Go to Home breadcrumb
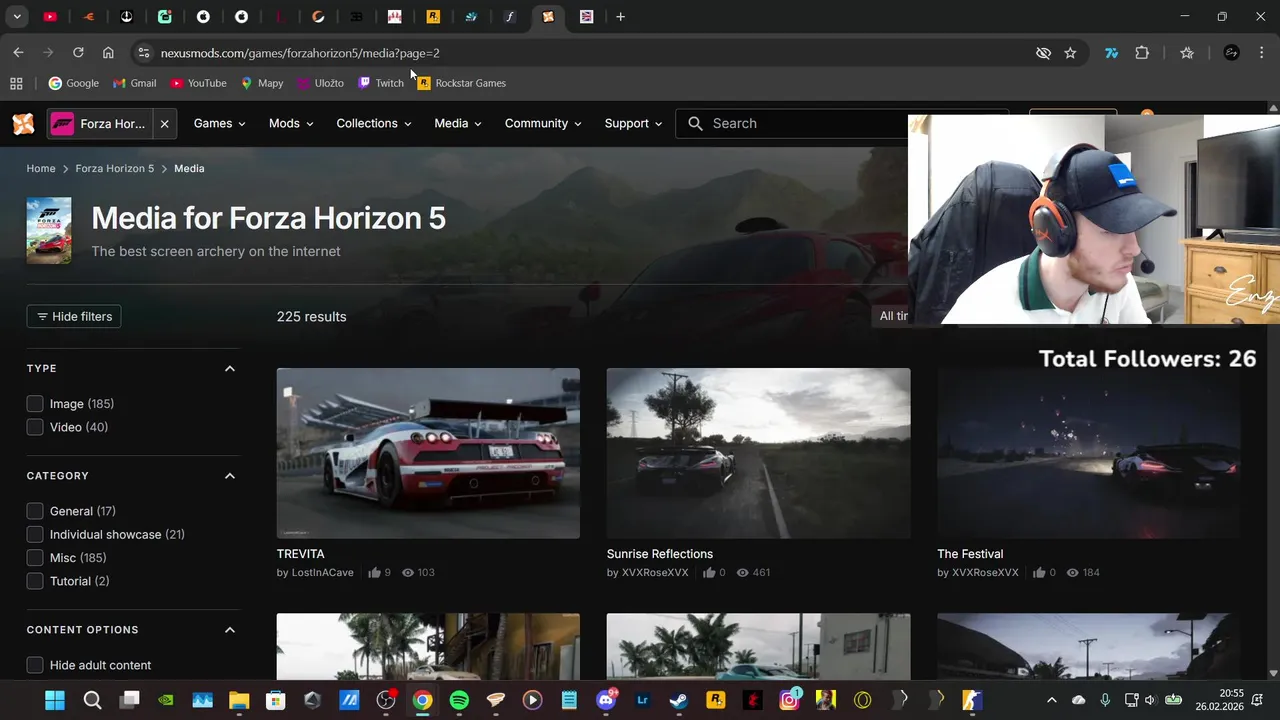The width and height of the screenshot is (1280, 720). click(x=41, y=168)
